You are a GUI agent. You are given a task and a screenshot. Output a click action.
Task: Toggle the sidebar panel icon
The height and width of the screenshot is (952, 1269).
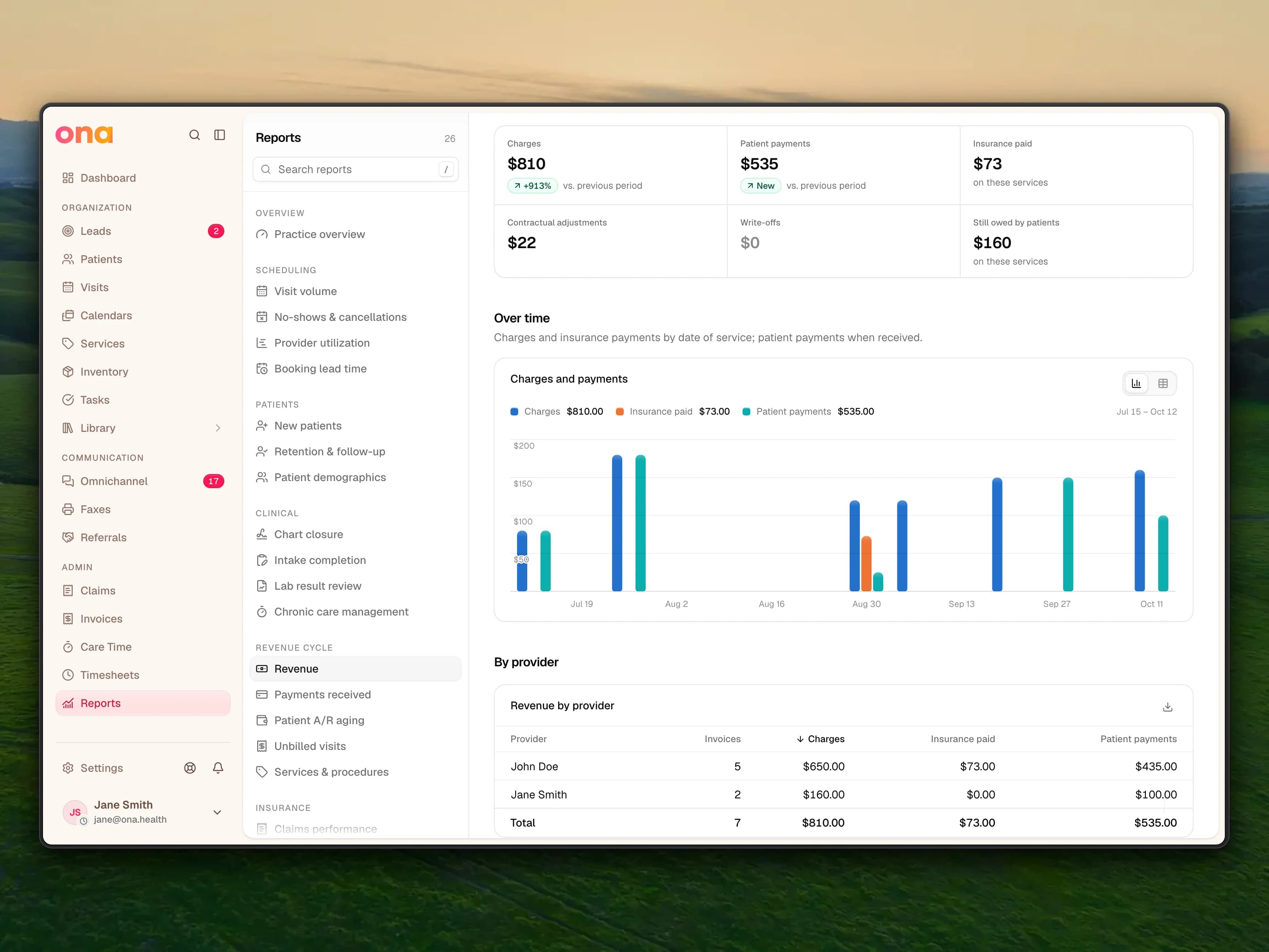point(220,135)
